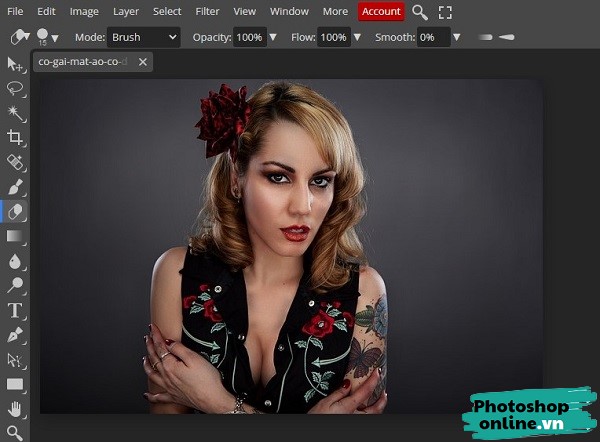Select the Lasso tool

15,89
